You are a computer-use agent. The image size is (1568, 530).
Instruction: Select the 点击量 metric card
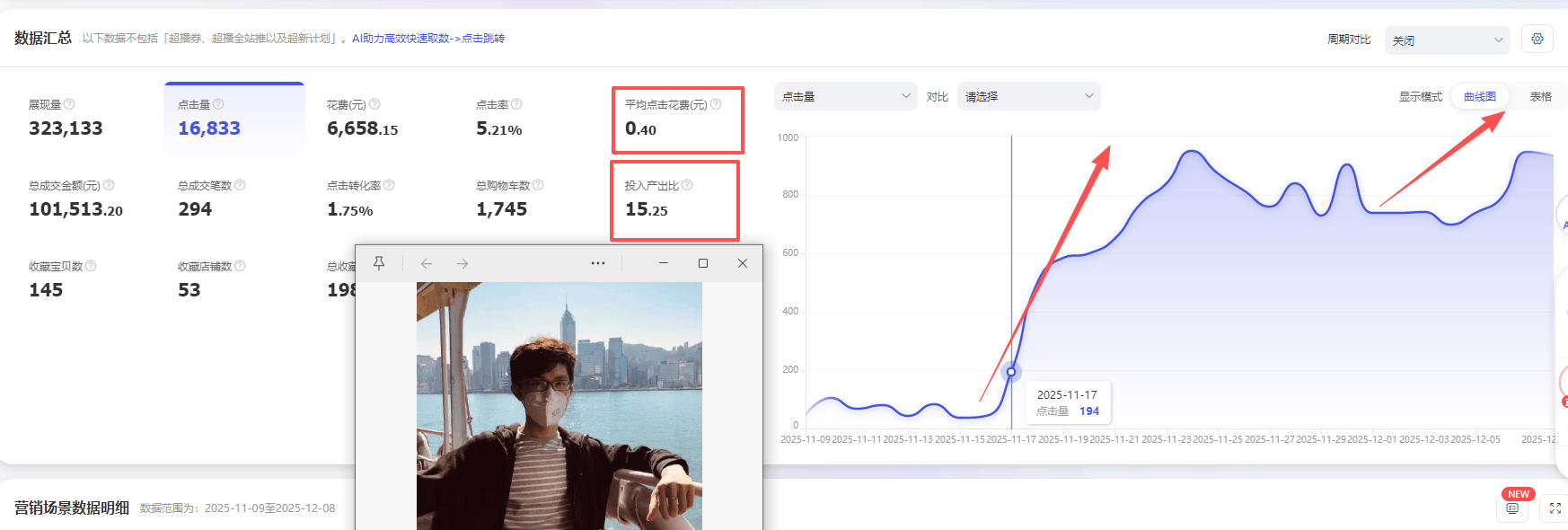pyautogui.click(x=233, y=119)
